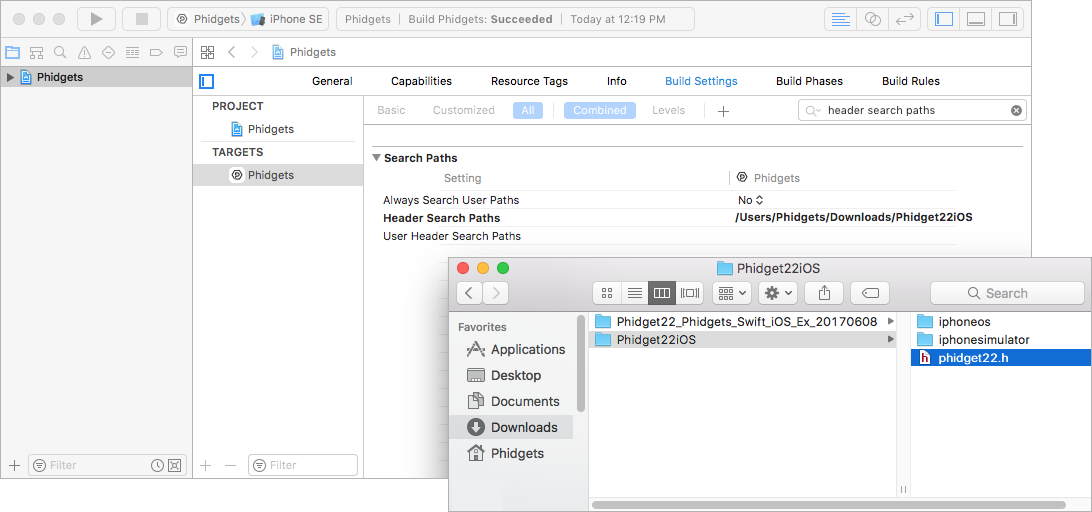The image size is (1092, 512).
Task: Select phidget22.h in Finder
Action: (1000, 358)
